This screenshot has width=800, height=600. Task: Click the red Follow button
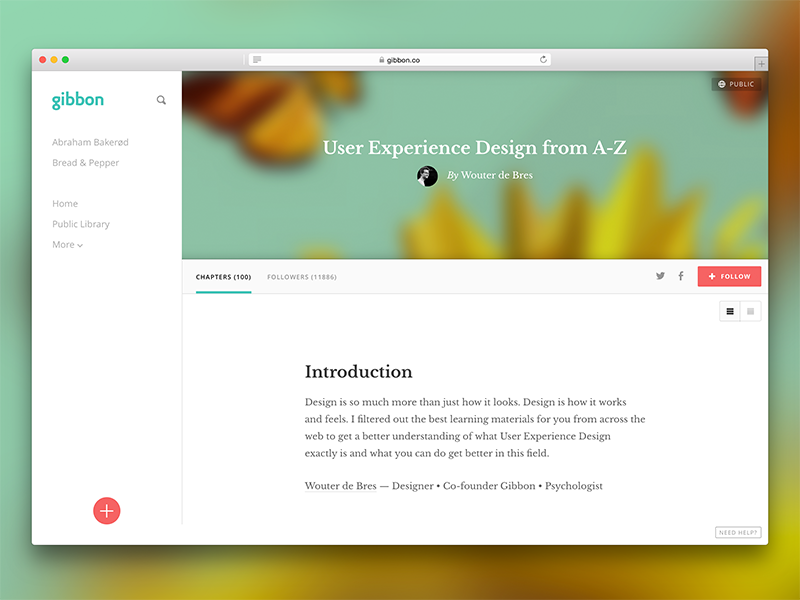click(729, 276)
